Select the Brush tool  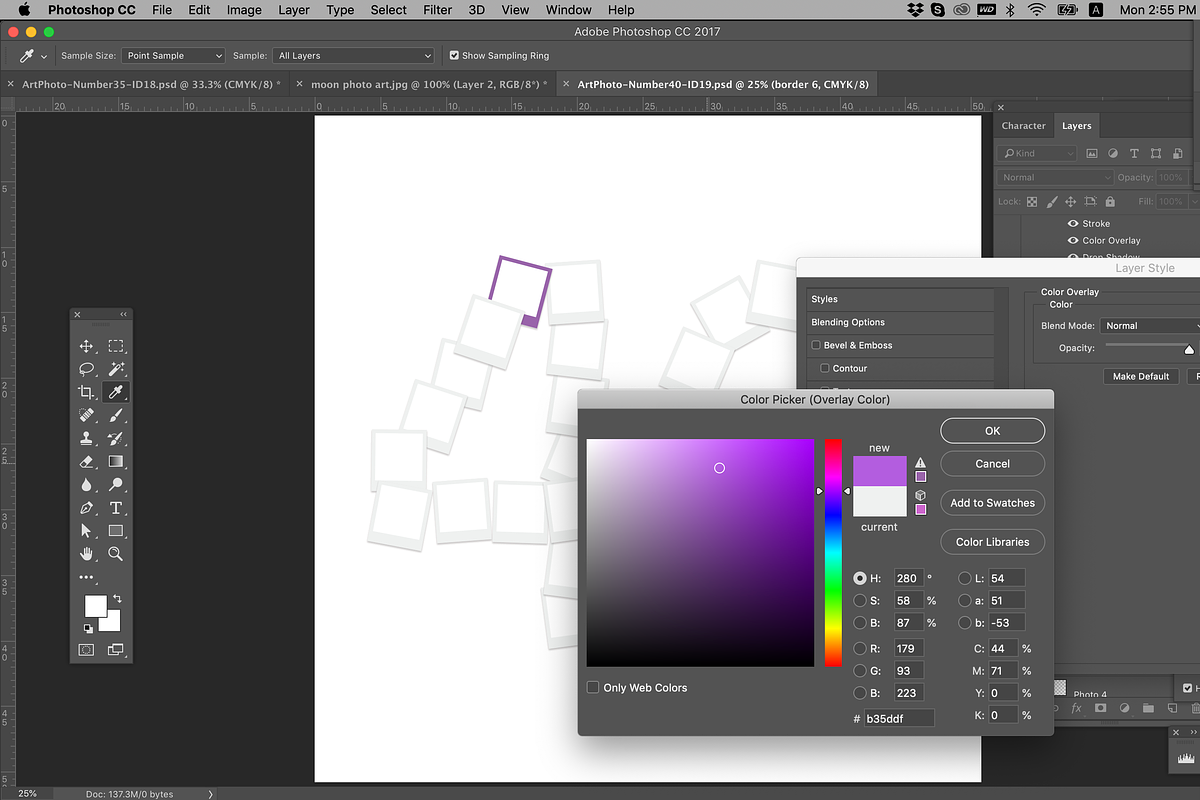click(116, 415)
